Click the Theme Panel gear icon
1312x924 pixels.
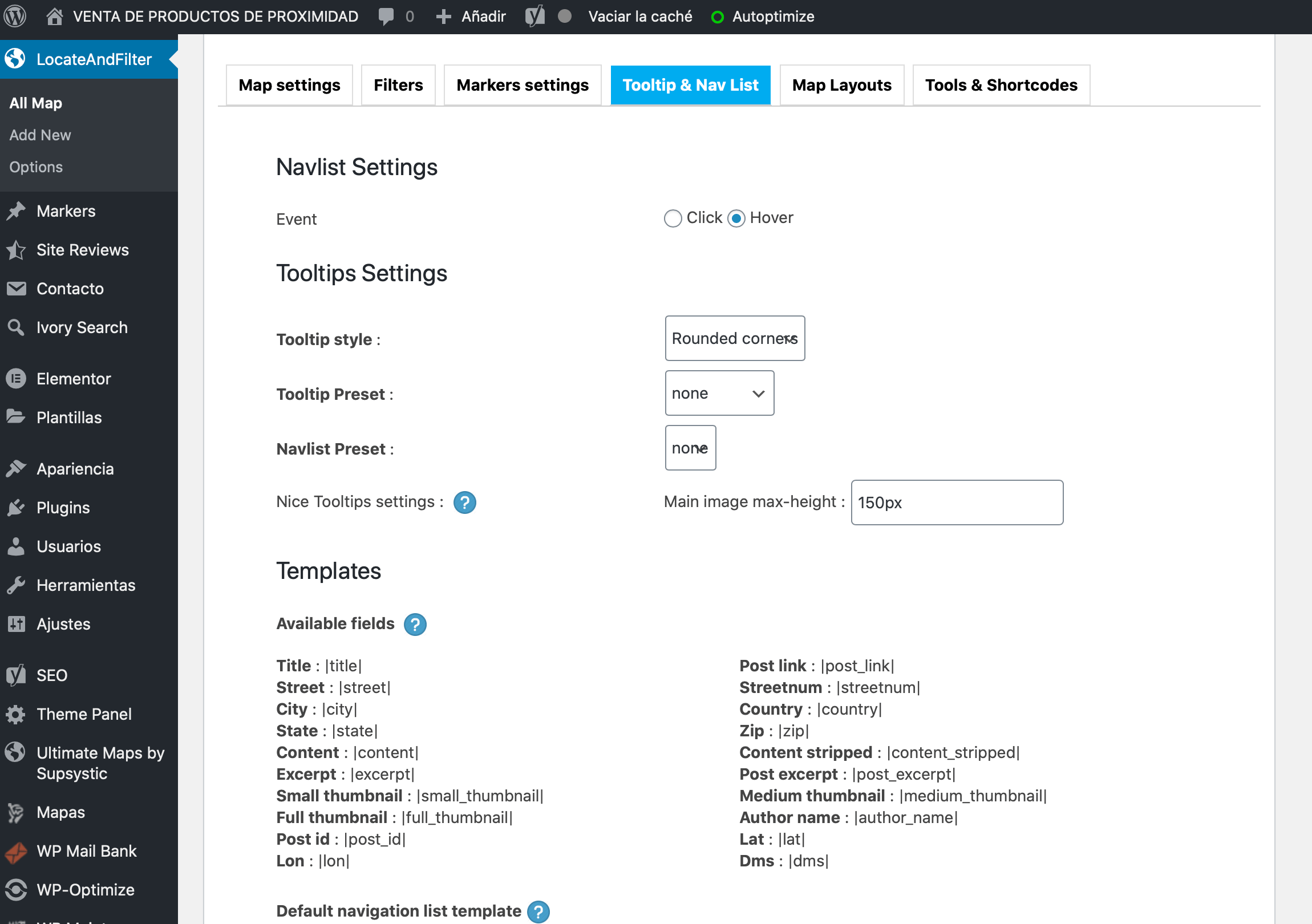tap(16, 714)
